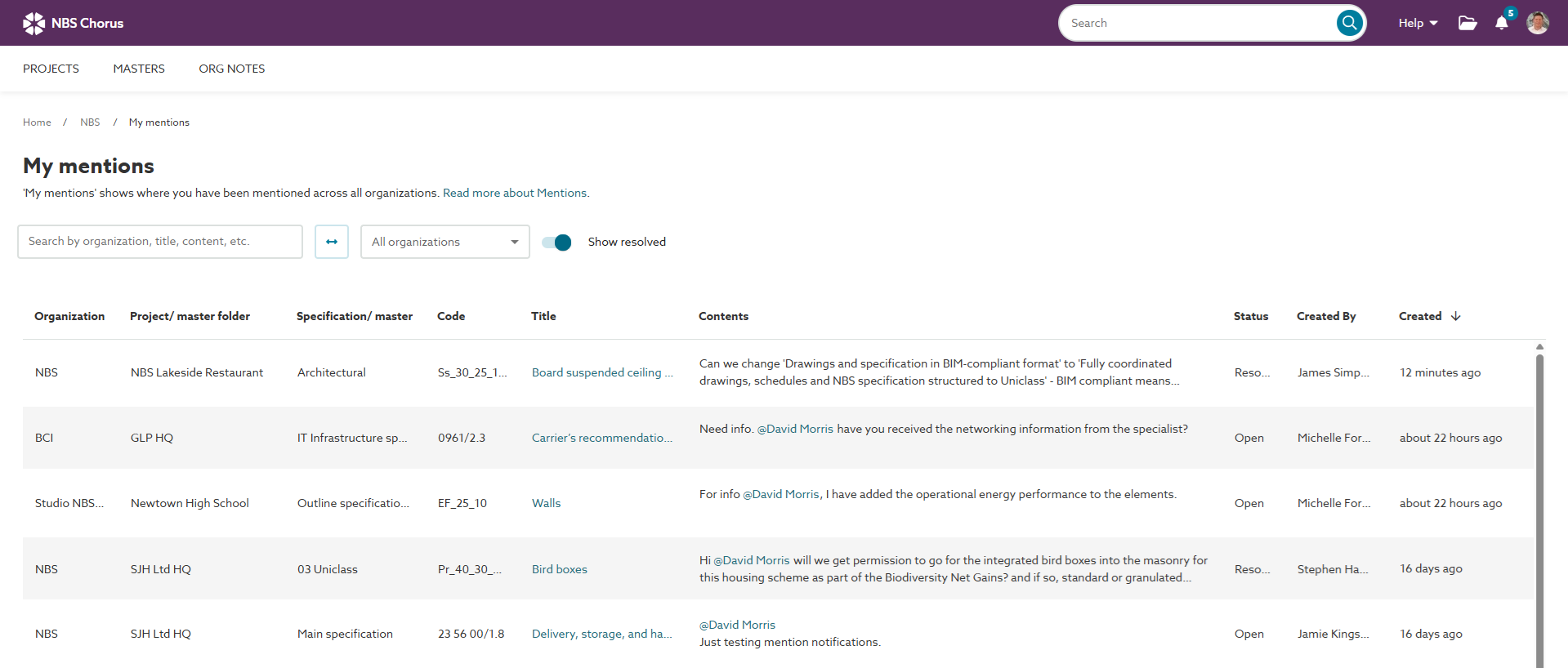Sort by Organization column header
The width and height of the screenshot is (1568, 668).
(x=69, y=316)
